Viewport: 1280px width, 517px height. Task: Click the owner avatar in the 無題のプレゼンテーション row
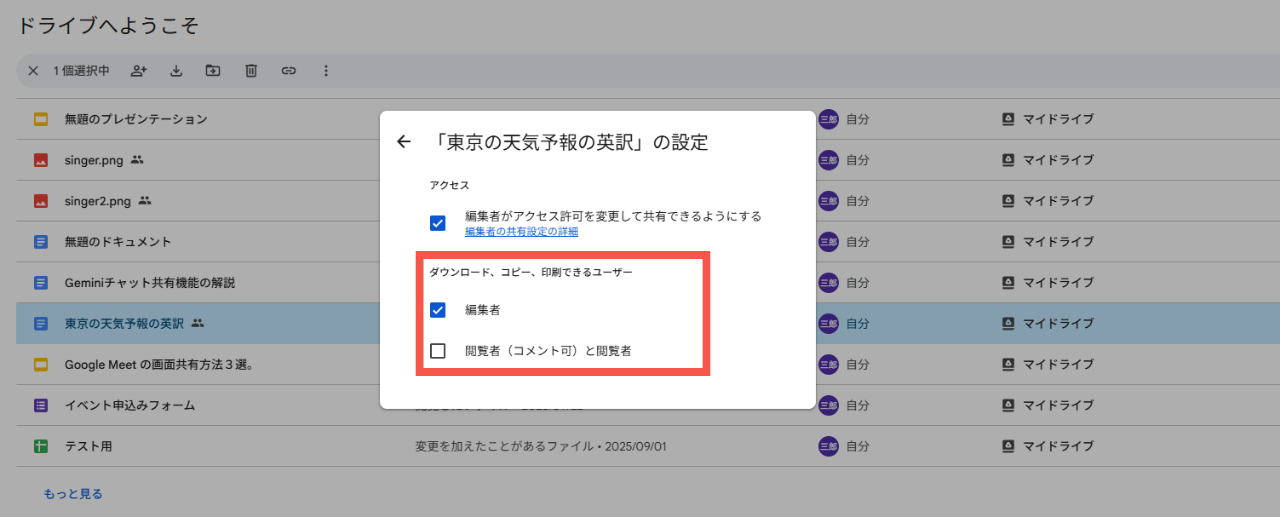pos(828,119)
